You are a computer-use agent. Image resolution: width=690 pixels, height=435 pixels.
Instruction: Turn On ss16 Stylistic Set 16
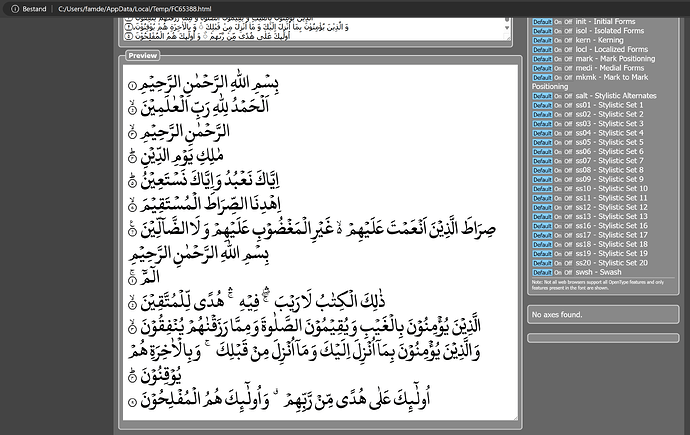point(558,226)
